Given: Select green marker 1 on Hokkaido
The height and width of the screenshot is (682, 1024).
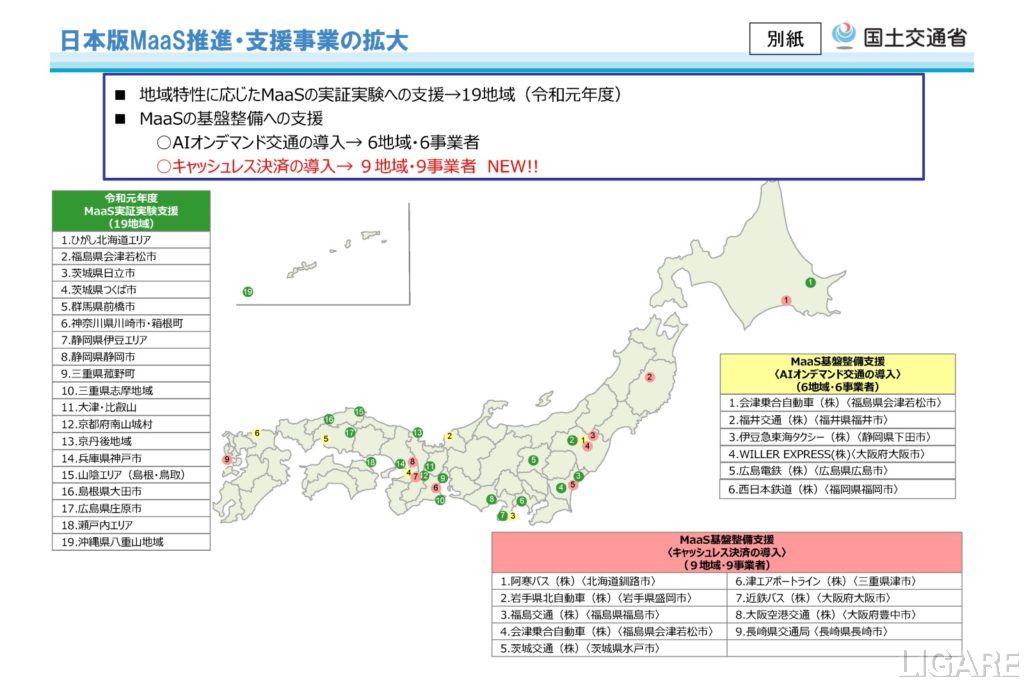Looking at the screenshot, I should (810, 283).
